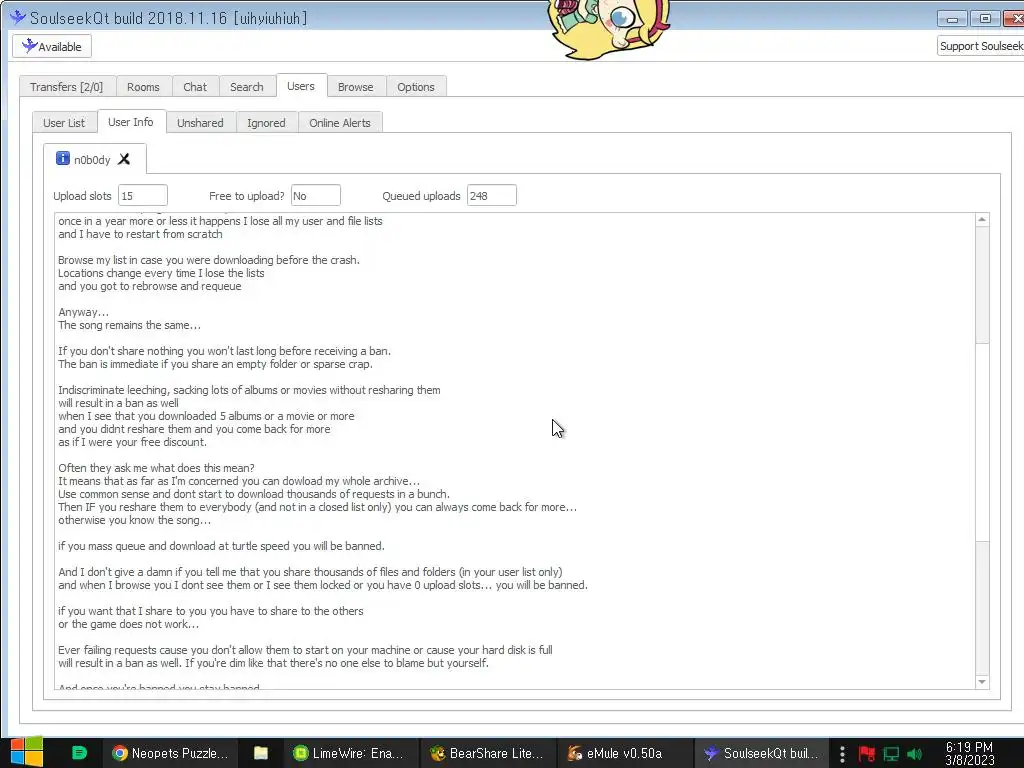Open the Ignored sub-tab
This screenshot has width=1024, height=768.
click(x=266, y=123)
